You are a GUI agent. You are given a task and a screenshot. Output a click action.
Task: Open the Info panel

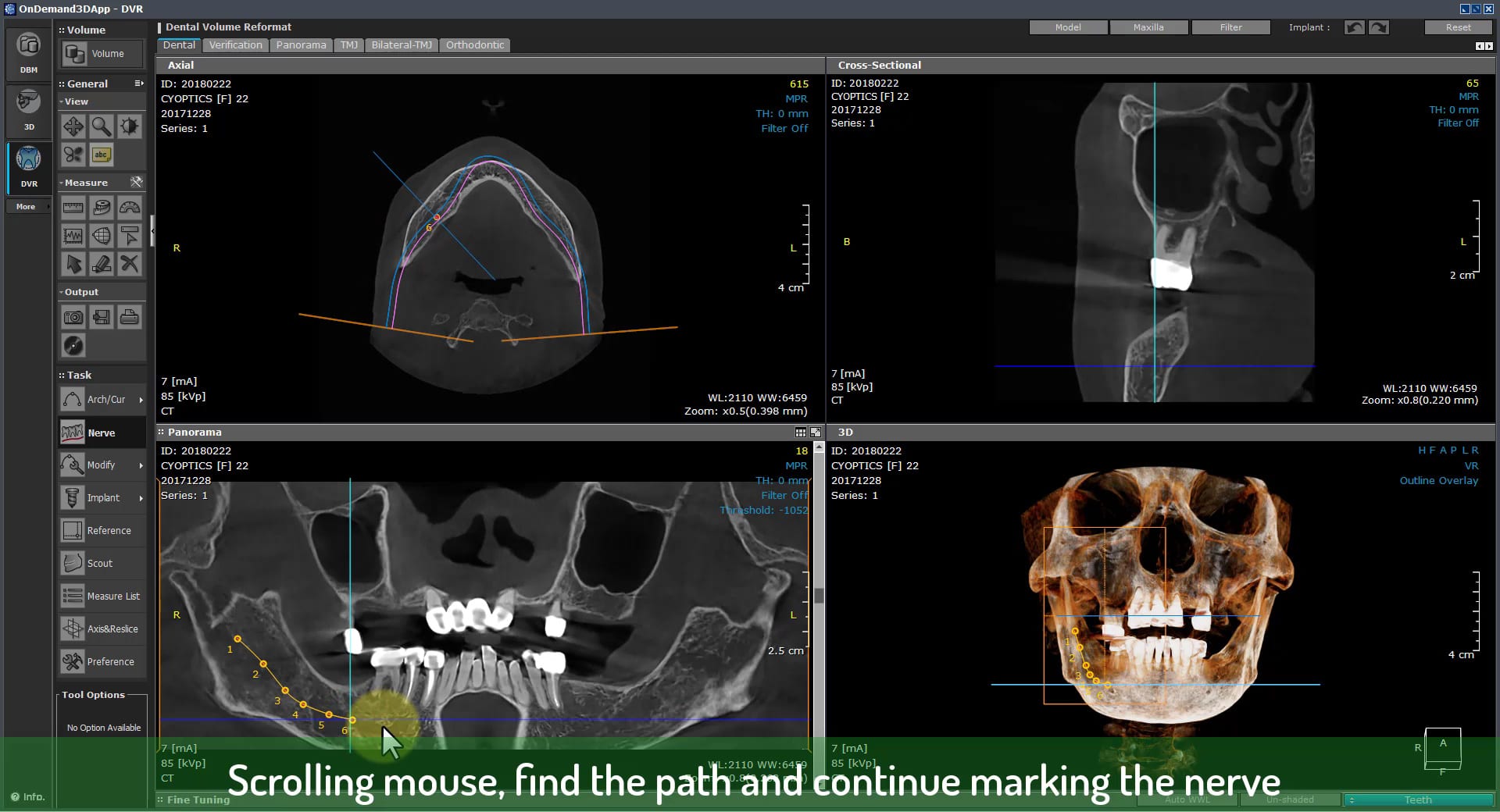click(28, 797)
